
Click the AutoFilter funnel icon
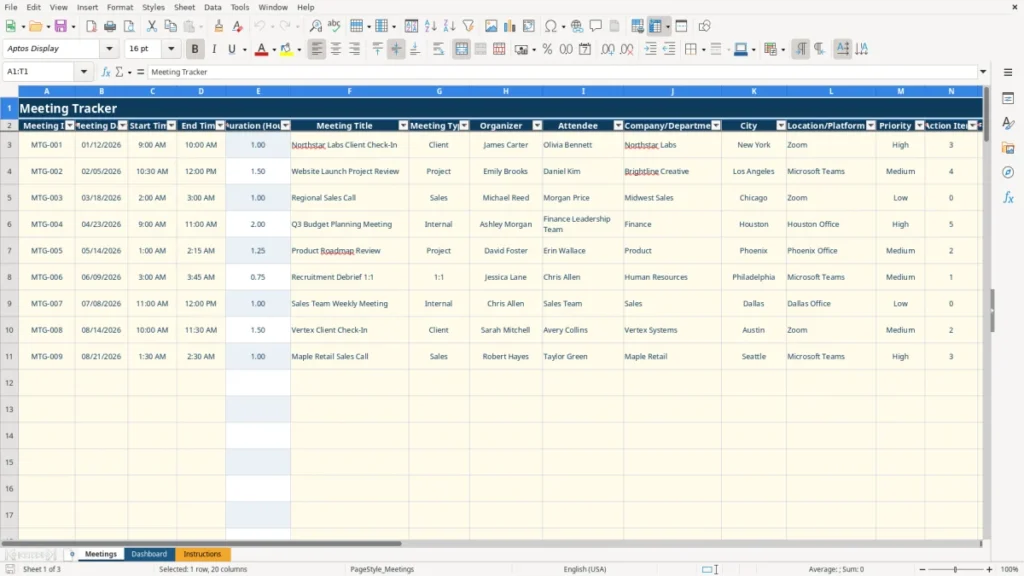(x=468, y=26)
